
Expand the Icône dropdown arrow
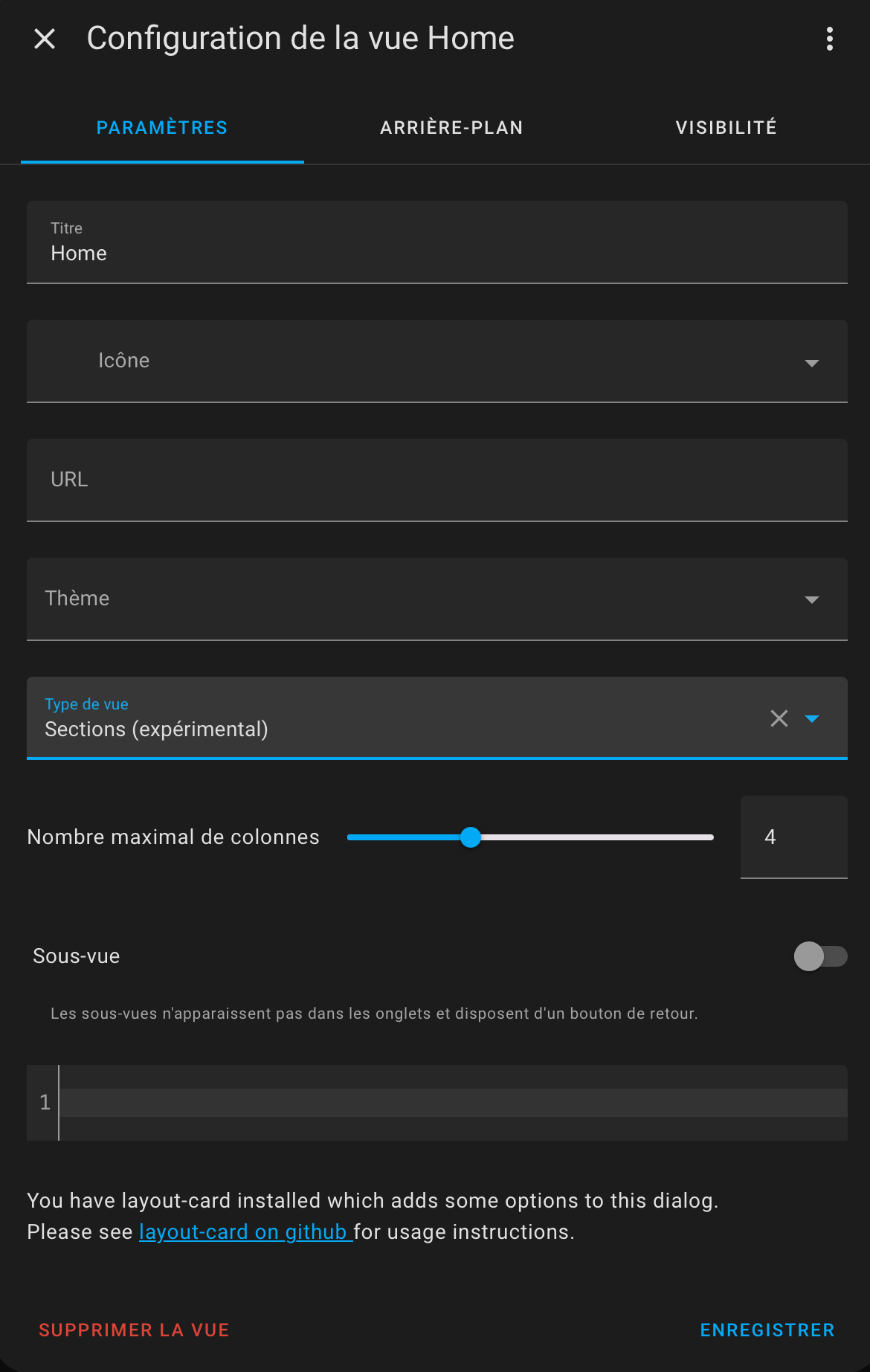click(812, 363)
